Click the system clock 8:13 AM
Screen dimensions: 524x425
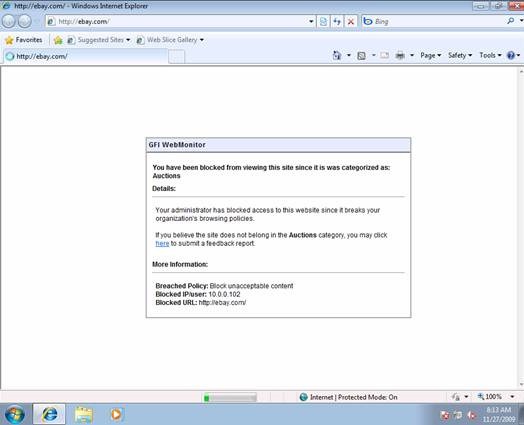pos(498,410)
